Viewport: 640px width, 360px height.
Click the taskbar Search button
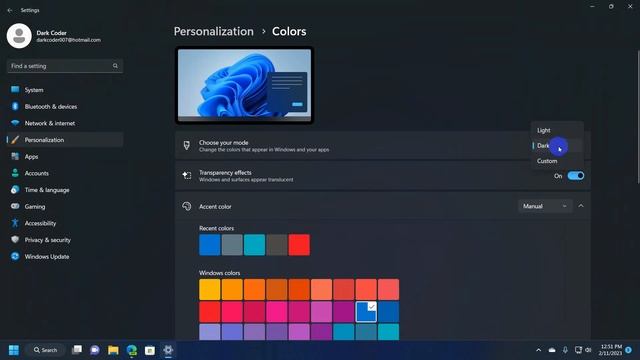[45, 350]
